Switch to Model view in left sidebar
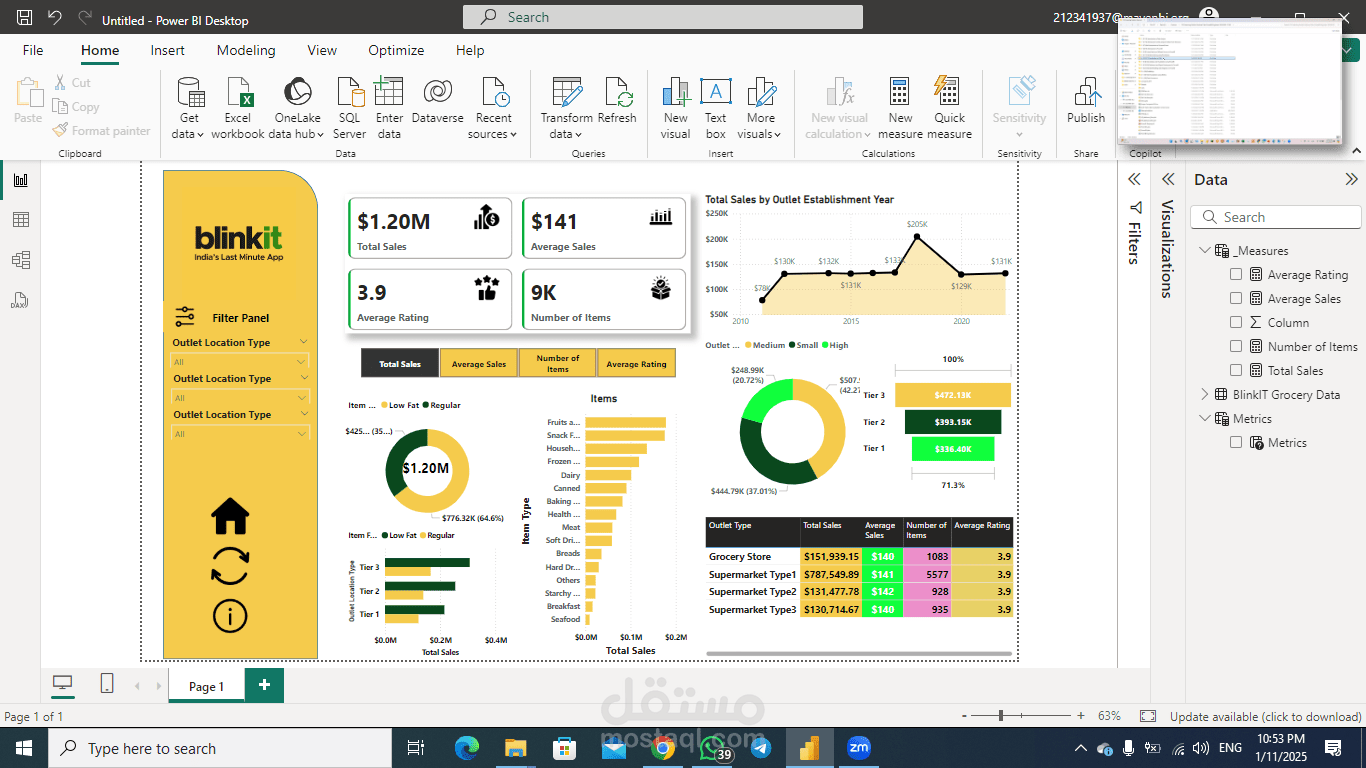 pos(21,260)
